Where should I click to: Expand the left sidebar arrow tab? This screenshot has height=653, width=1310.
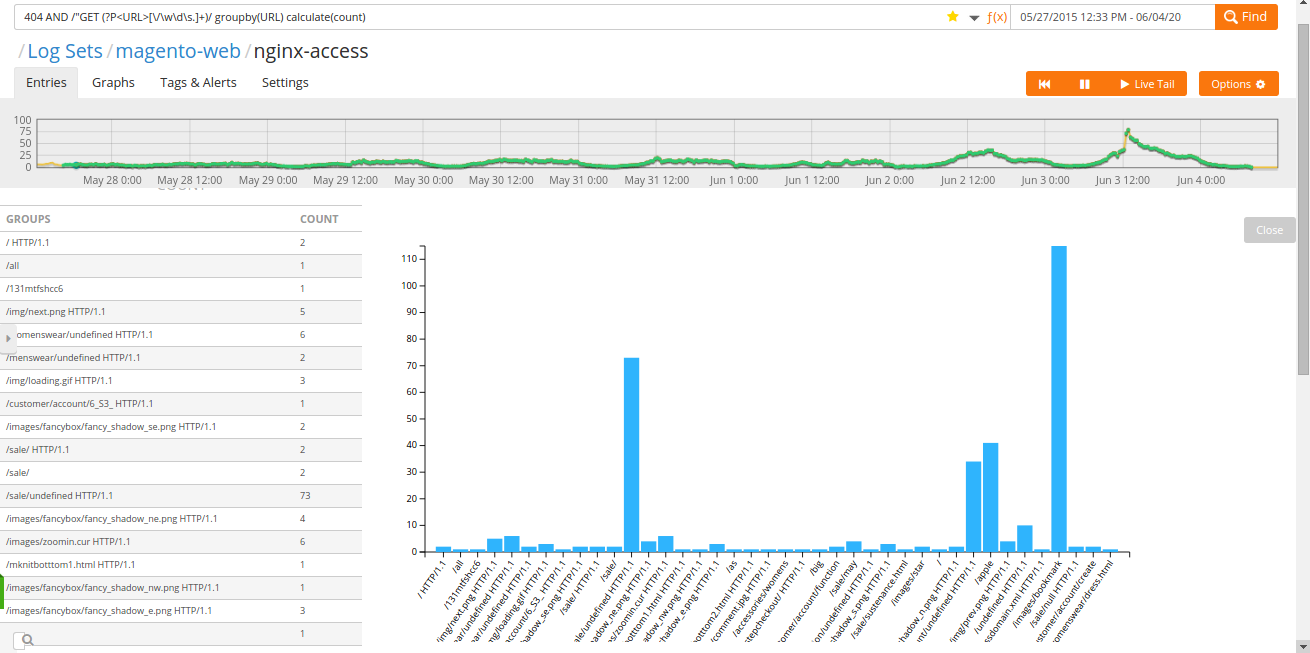point(8,339)
